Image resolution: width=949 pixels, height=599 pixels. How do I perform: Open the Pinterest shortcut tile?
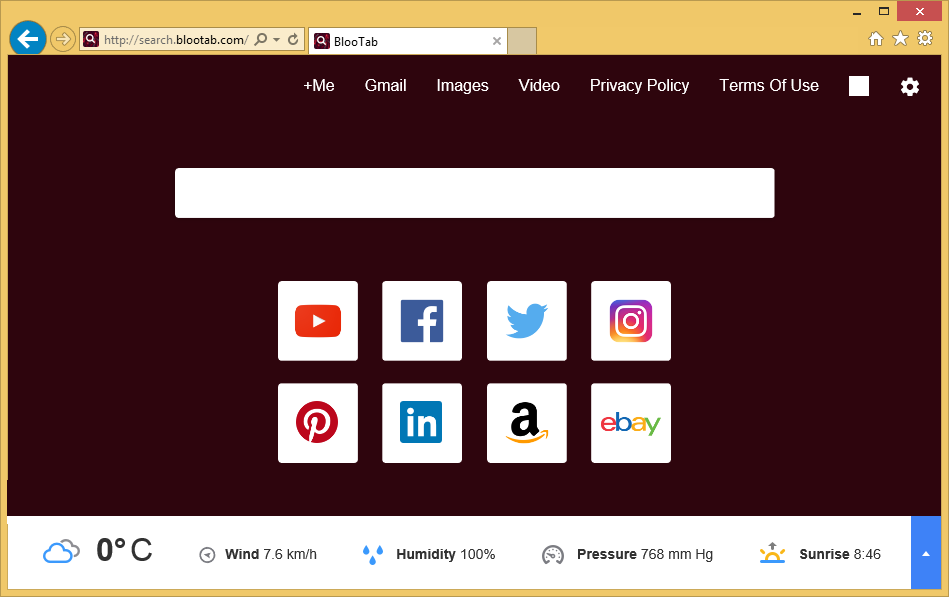(317, 423)
